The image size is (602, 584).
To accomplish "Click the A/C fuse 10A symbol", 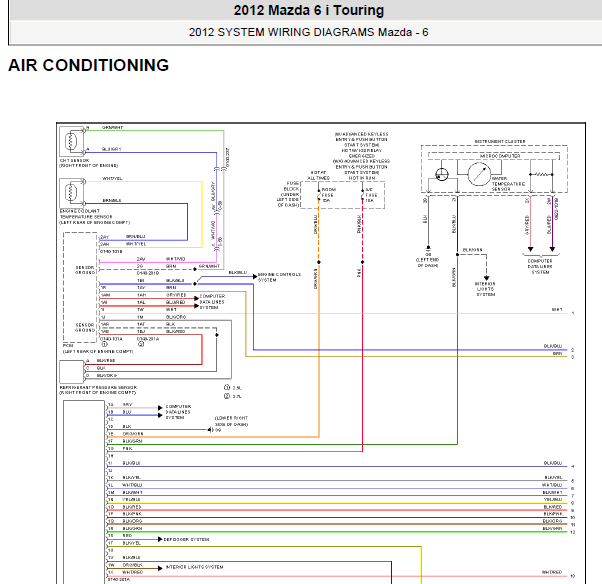I will tap(362, 195).
